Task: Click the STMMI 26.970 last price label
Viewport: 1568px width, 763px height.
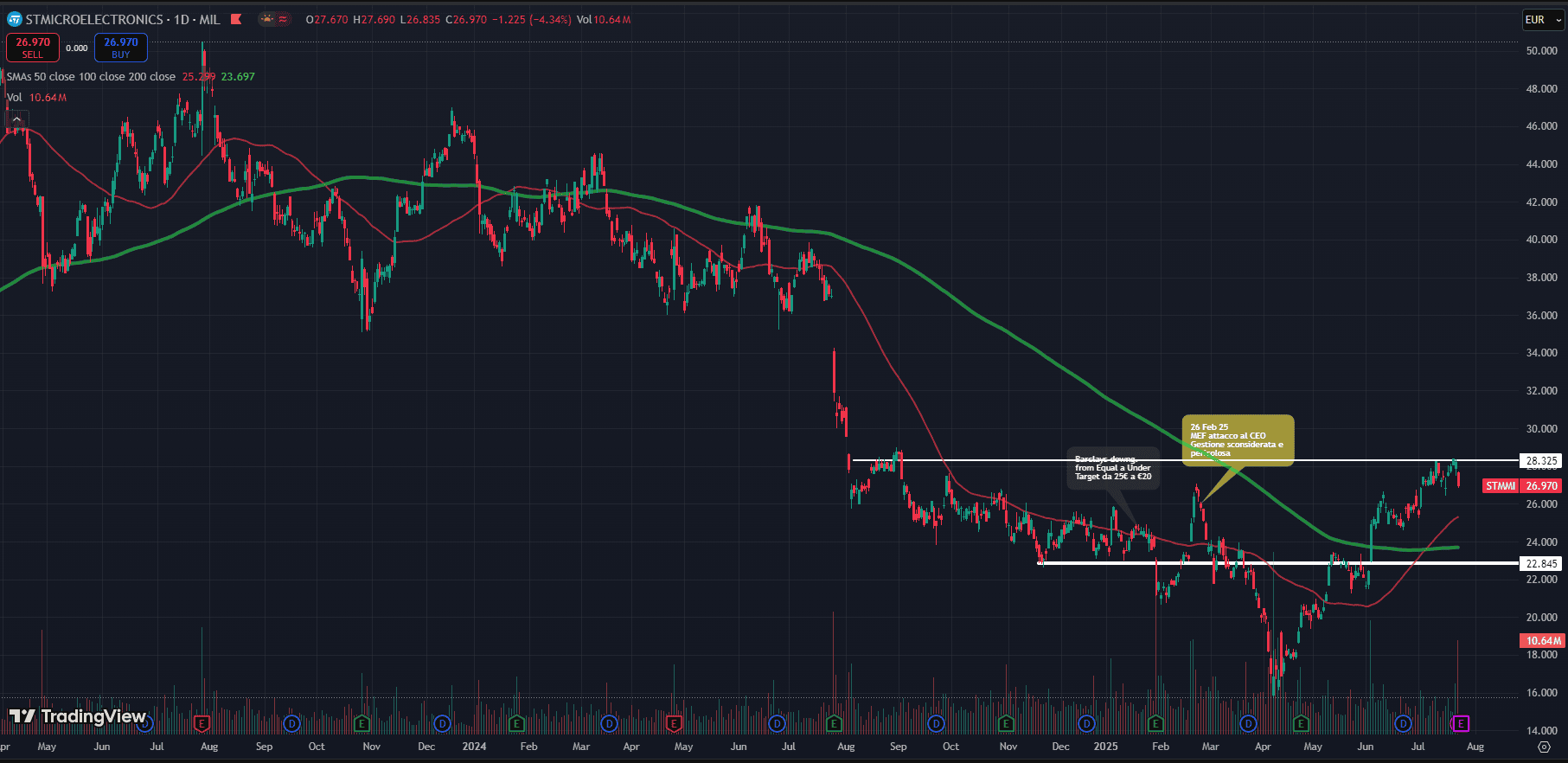Action: (x=1522, y=486)
